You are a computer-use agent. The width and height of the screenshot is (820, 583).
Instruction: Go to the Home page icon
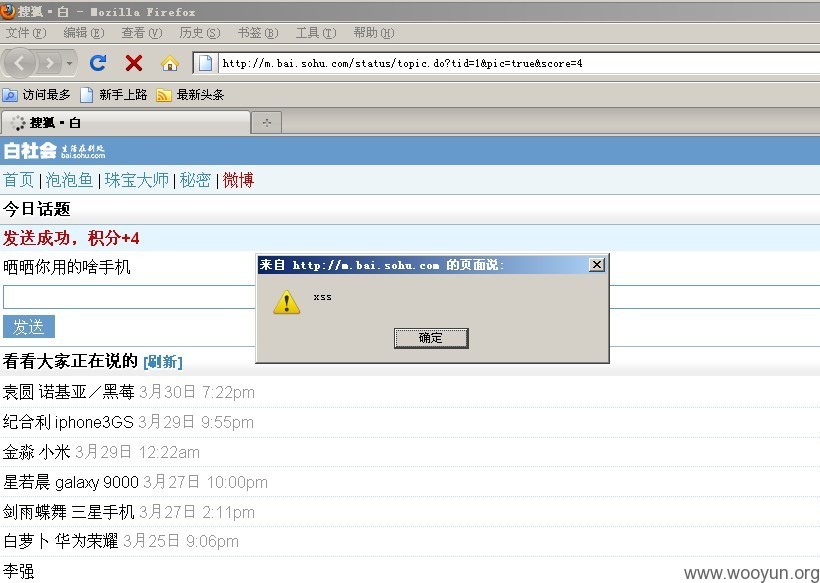[x=169, y=63]
